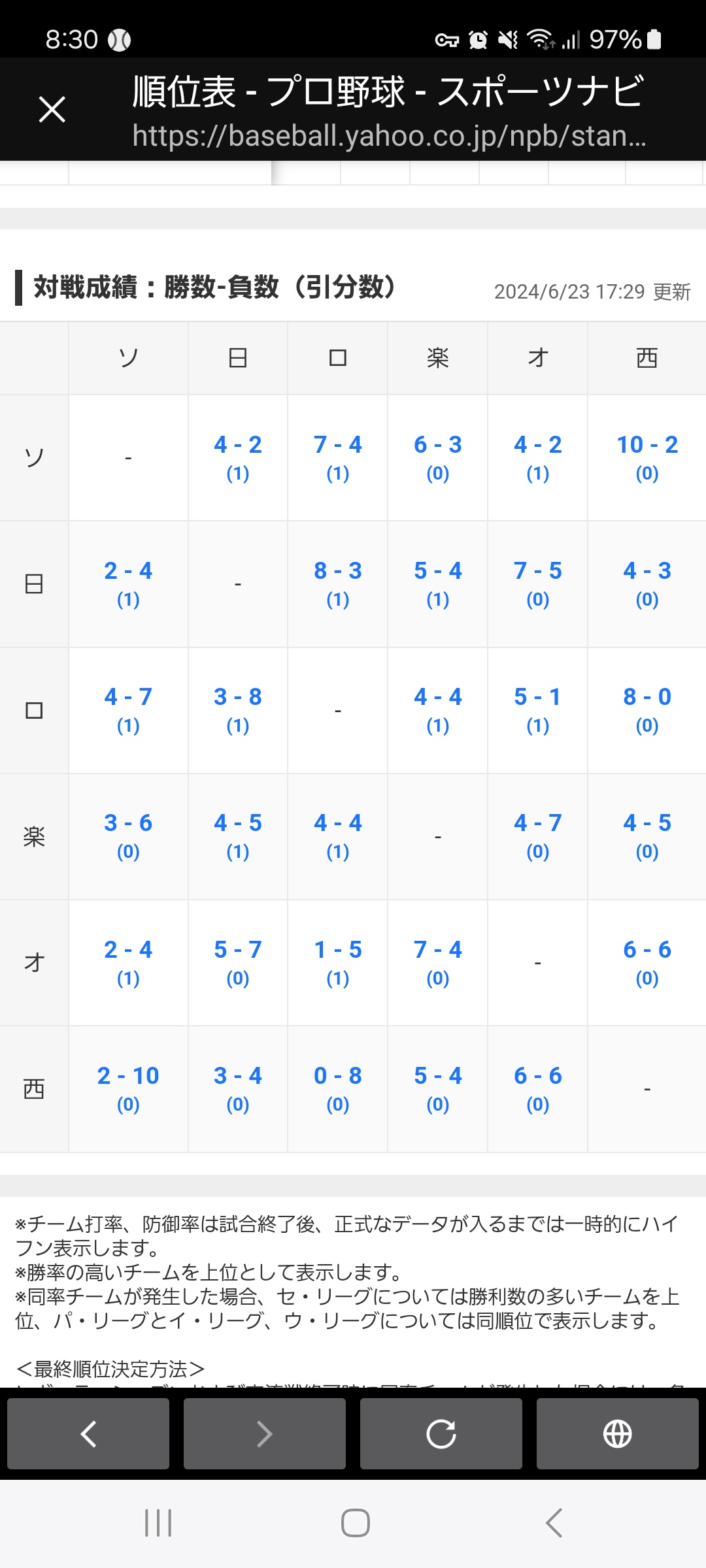The width and height of the screenshot is (706, 1568).
Task: Open the 8 - 0 head-to-head result
Action: tap(647, 697)
